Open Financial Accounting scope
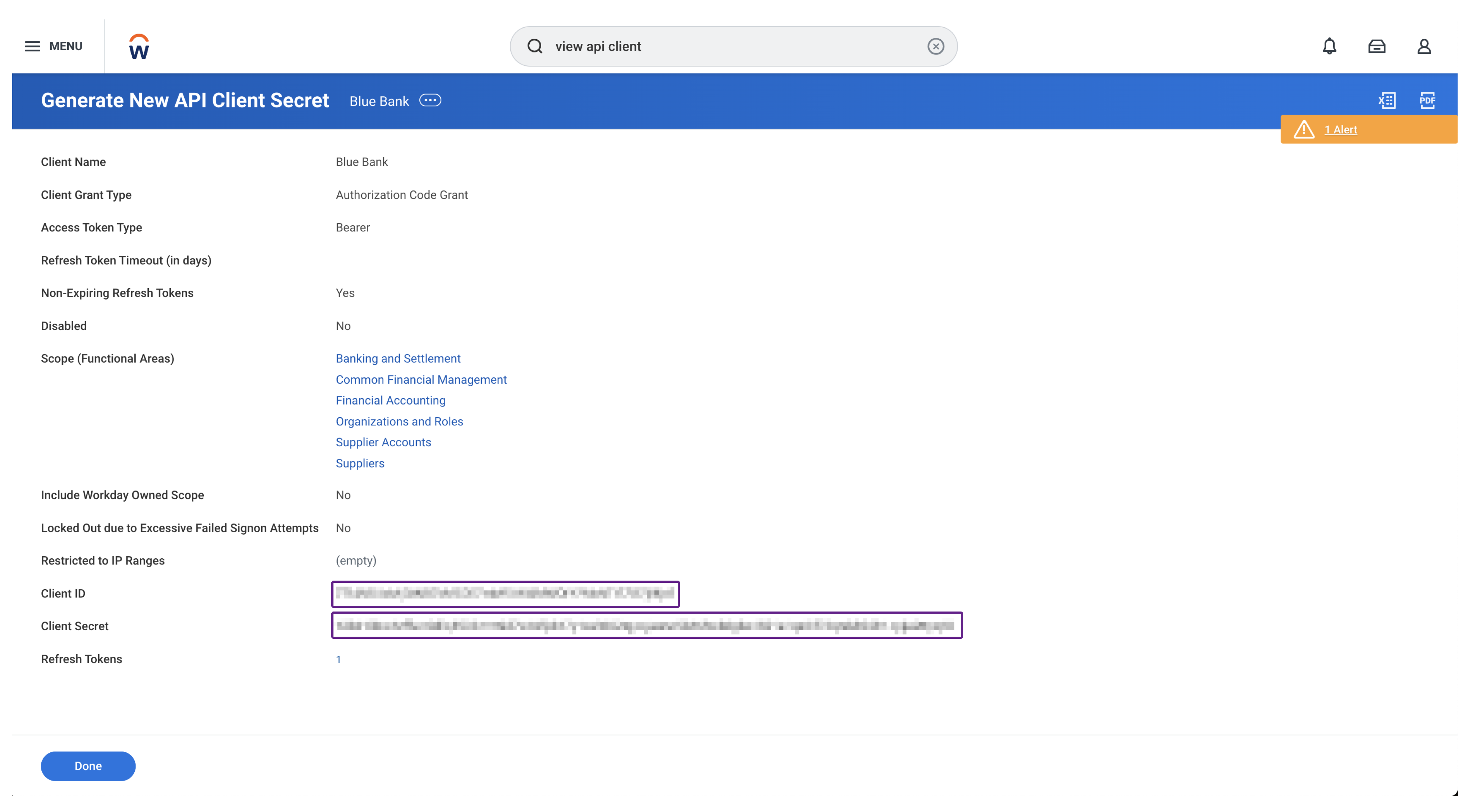1474x812 pixels. (x=390, y=400)
